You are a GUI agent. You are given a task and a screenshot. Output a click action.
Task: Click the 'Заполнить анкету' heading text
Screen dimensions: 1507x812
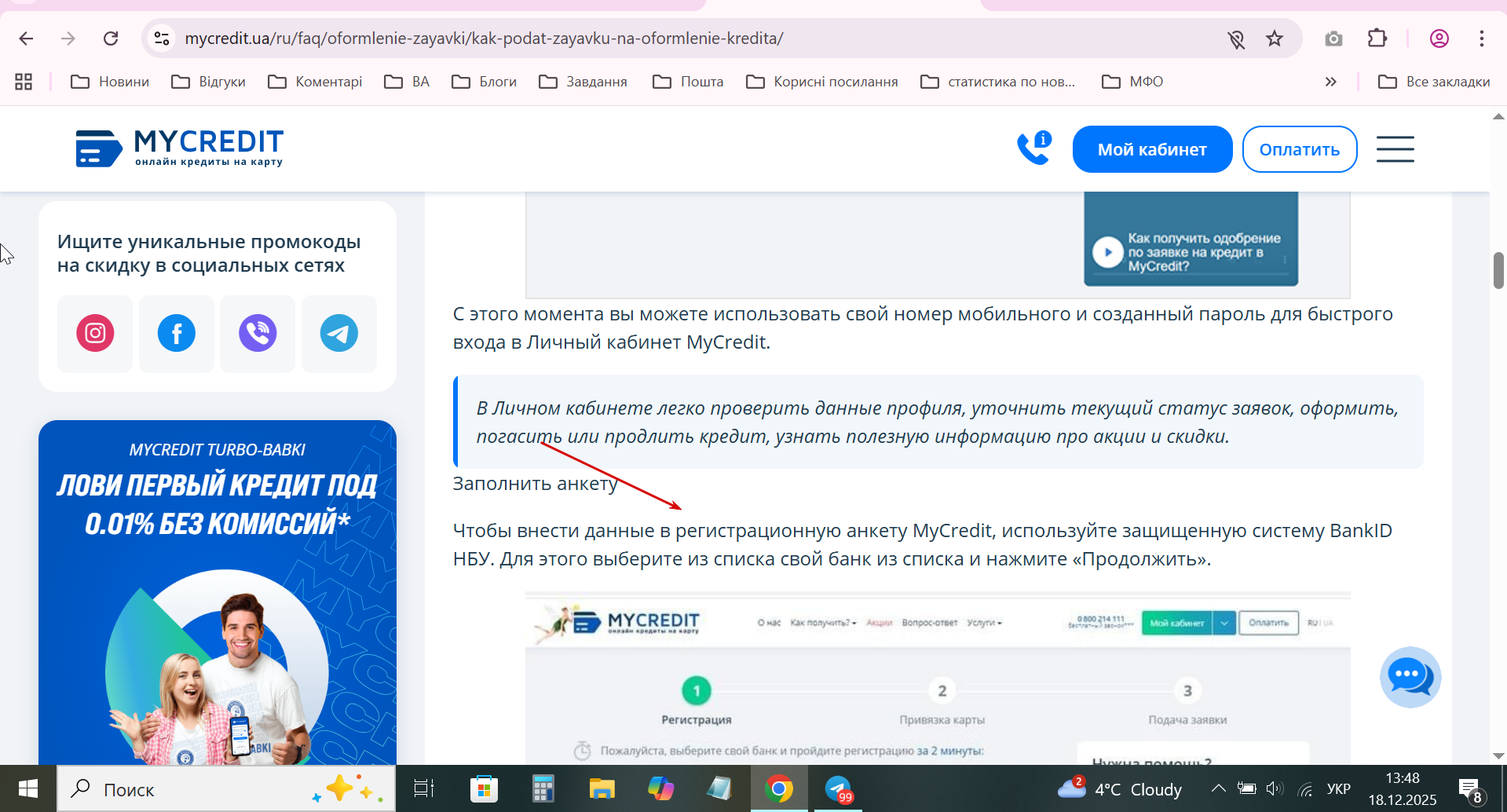535,484
